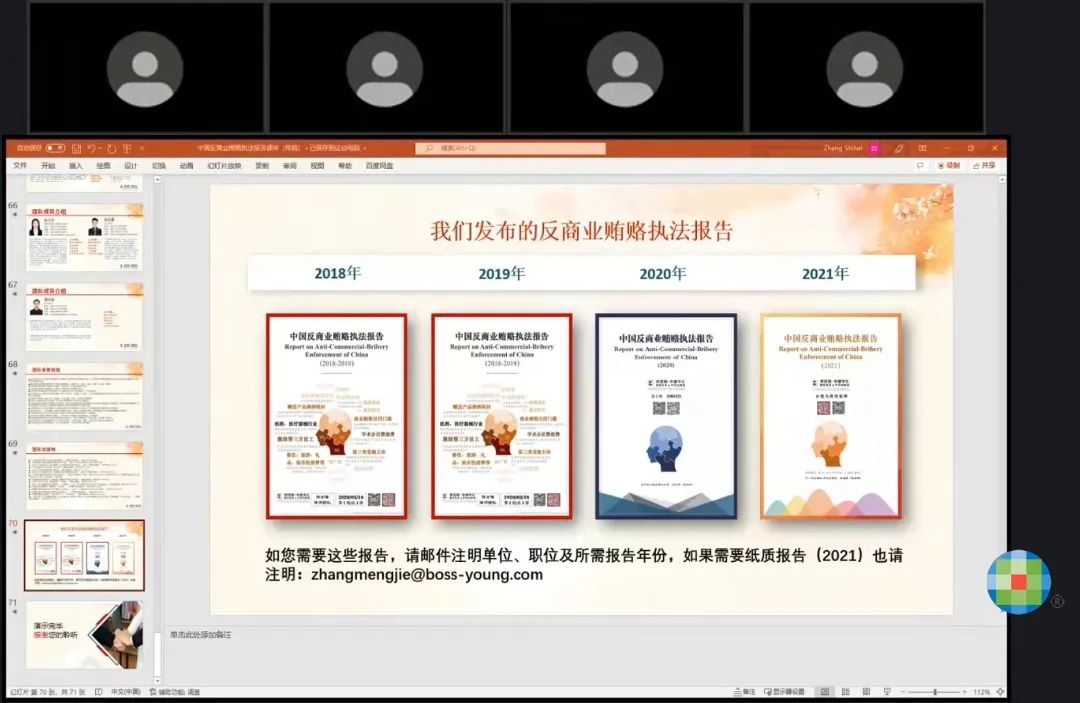Click the 录制 (Record) button at top right
The image size is (1080, 703).
coord(948,165)
